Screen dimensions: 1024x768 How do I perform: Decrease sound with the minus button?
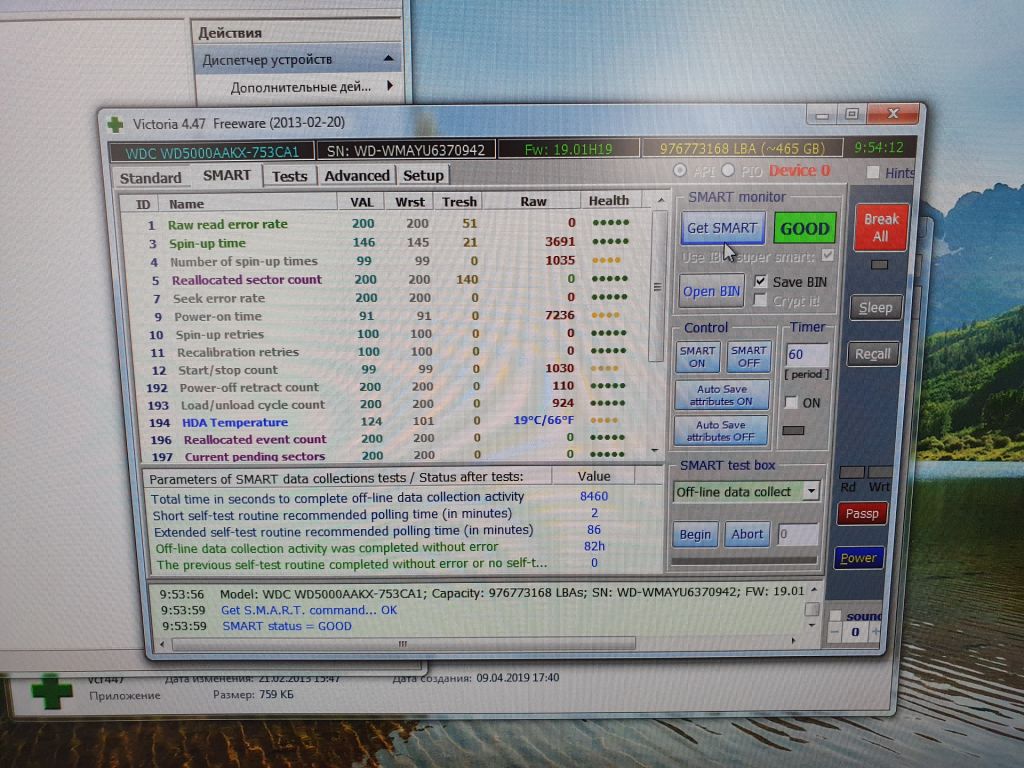[x=834, y=632]
